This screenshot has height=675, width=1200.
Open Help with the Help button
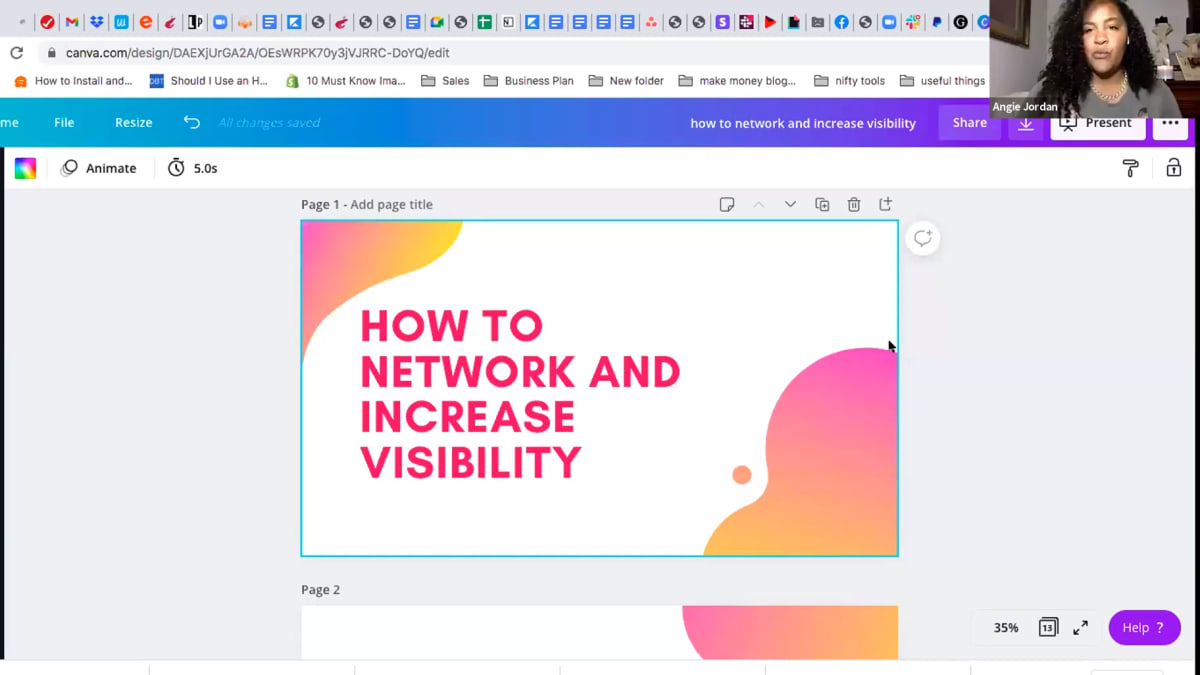[1144, 627]
